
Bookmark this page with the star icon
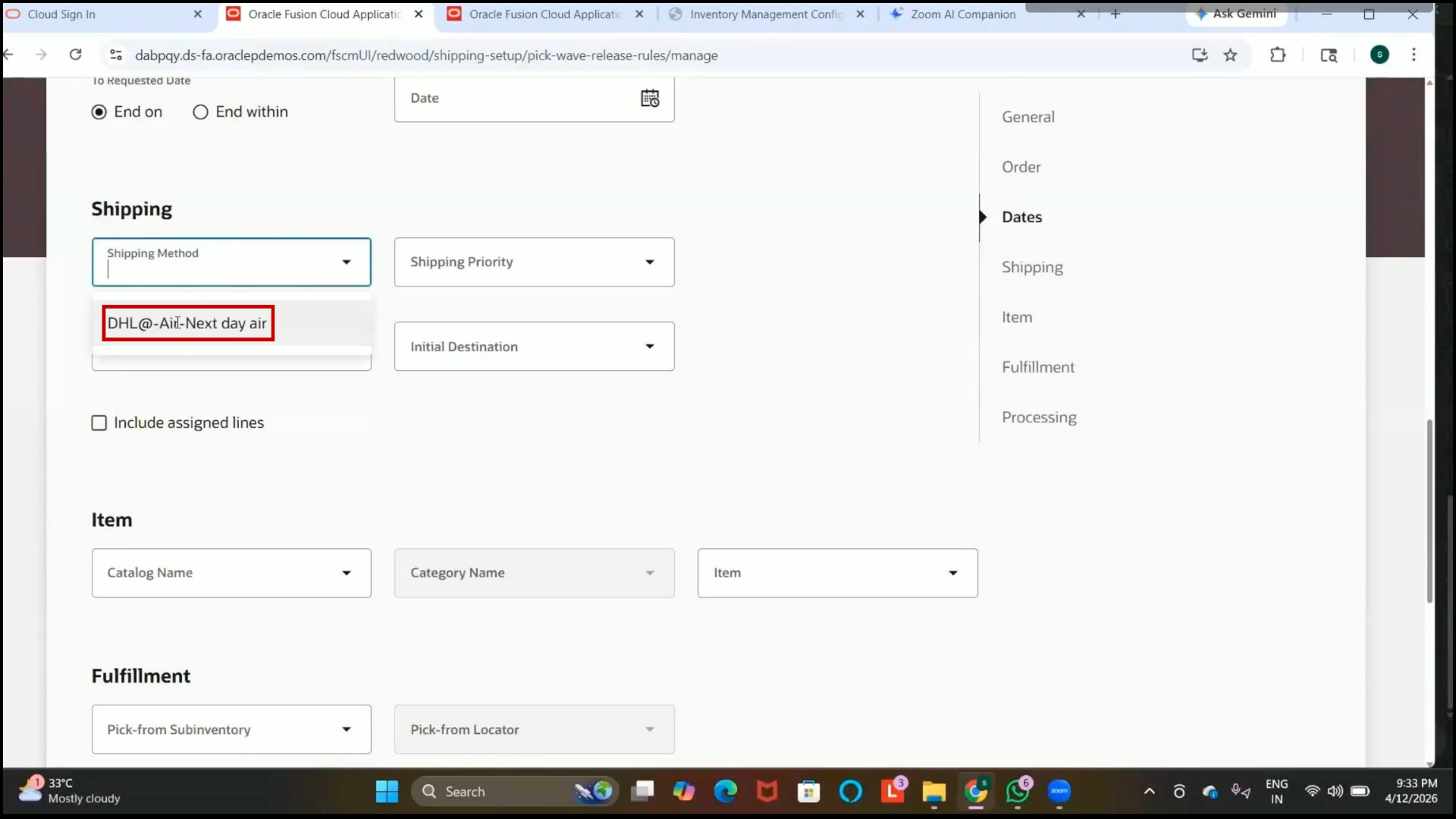click(1230, 55)
